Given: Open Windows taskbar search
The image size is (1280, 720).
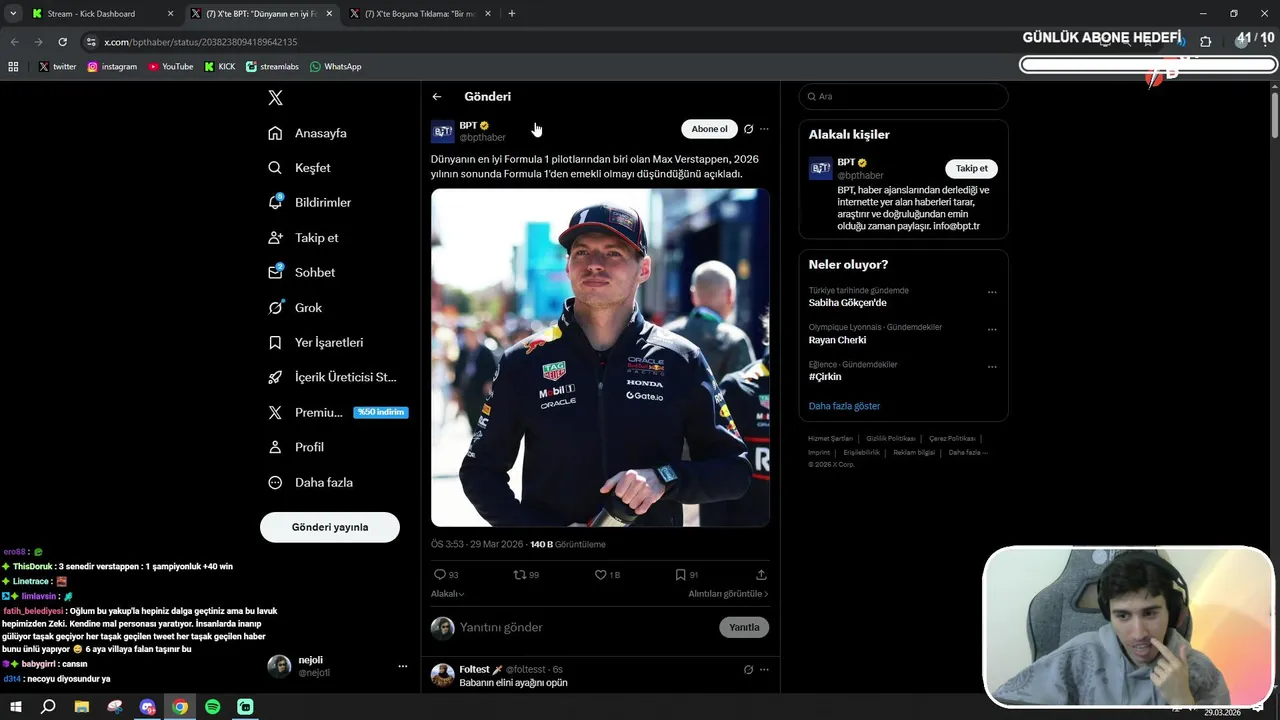Looking at the screenshot, I should pyautogui.click(x=48, y=707).
